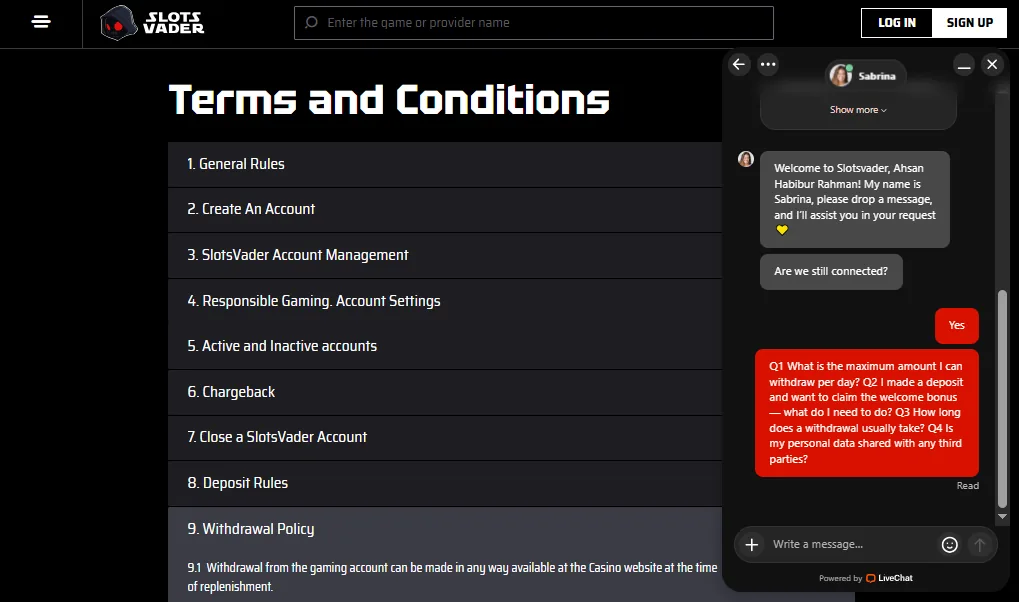
Task: Click the 'Are we still connected?' message
Action: pyautogui.click(x=831, y=272)
